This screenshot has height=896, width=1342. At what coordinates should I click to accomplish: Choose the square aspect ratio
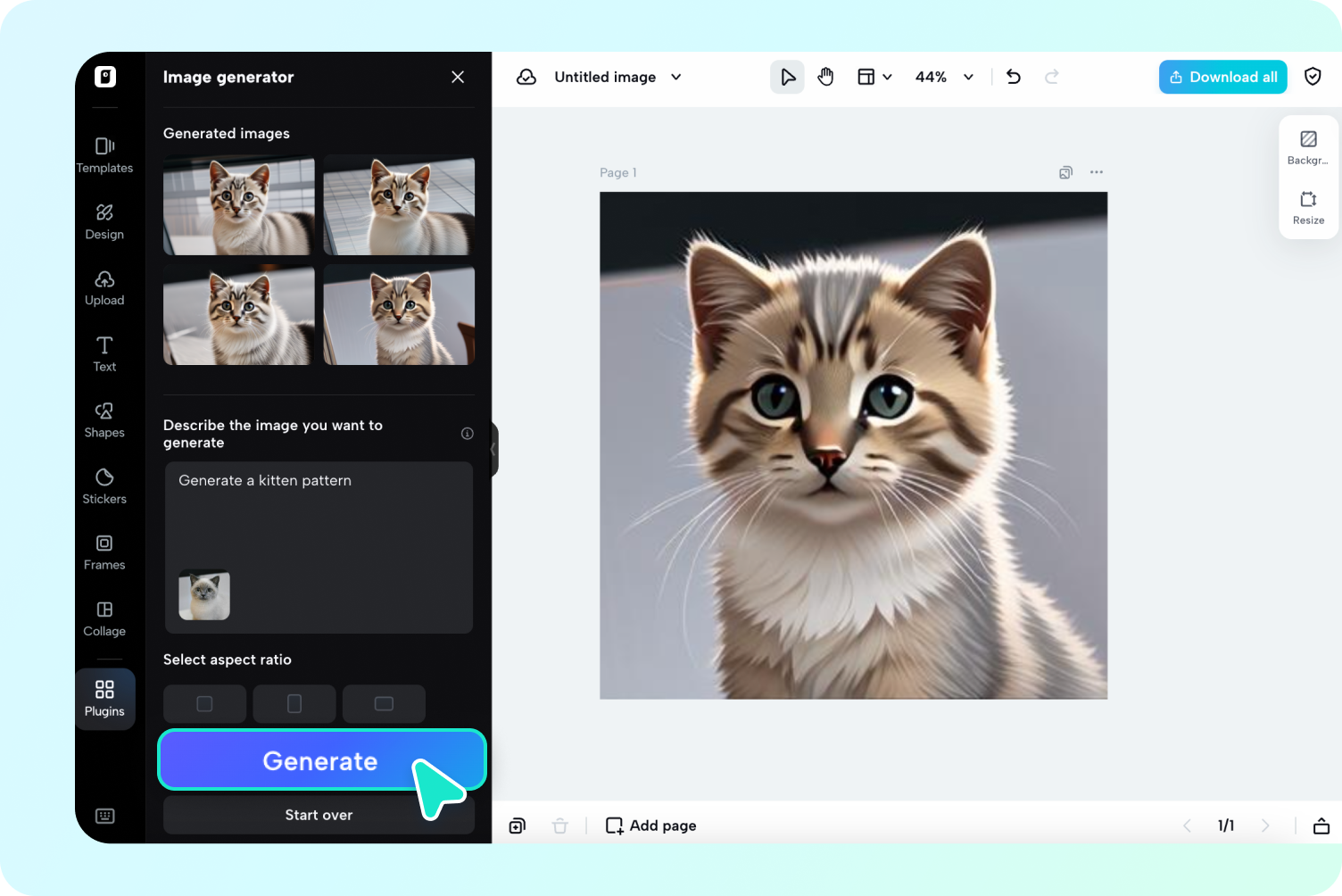[204, 704]
